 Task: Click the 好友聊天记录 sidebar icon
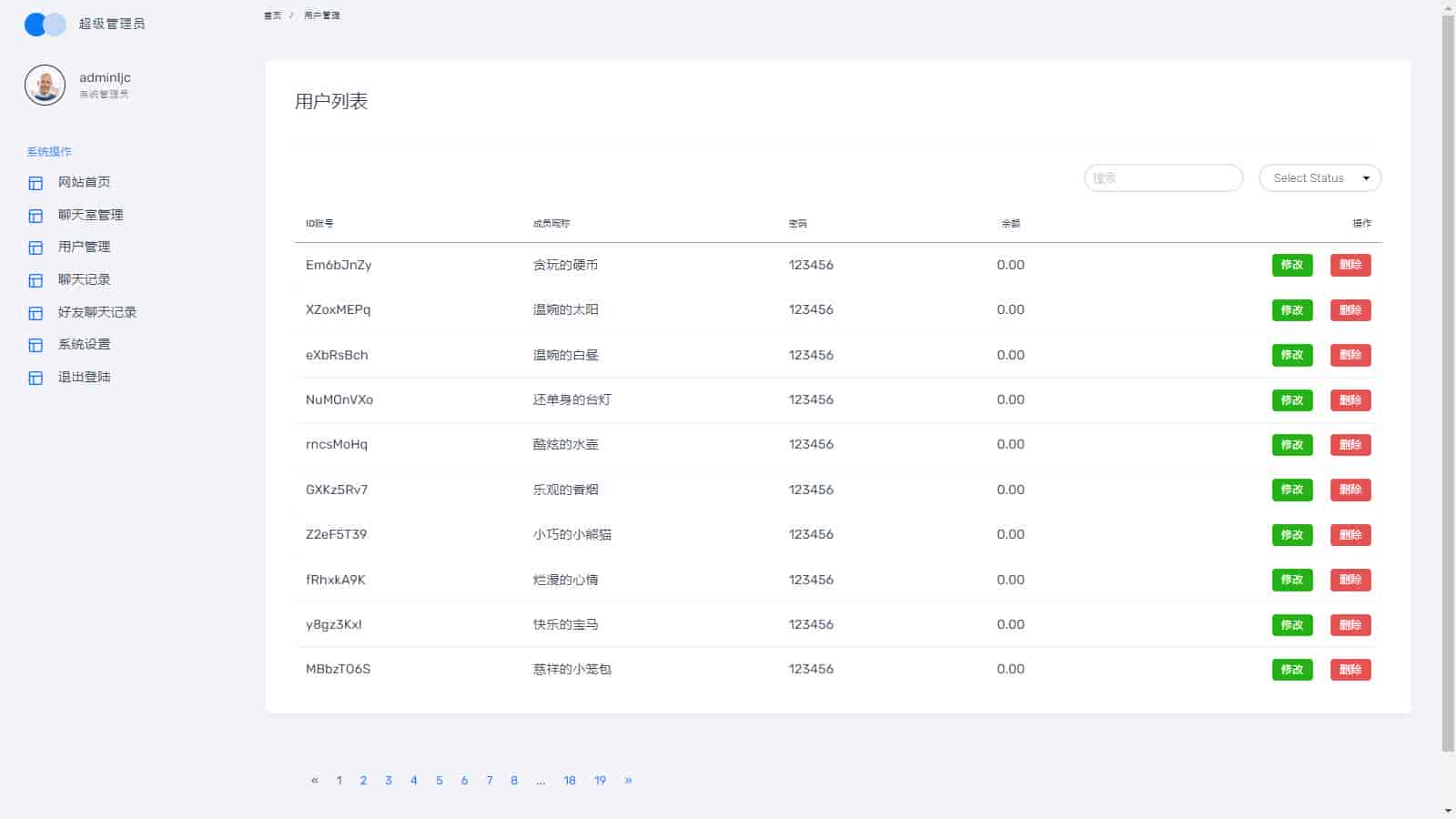coord(35,313)
